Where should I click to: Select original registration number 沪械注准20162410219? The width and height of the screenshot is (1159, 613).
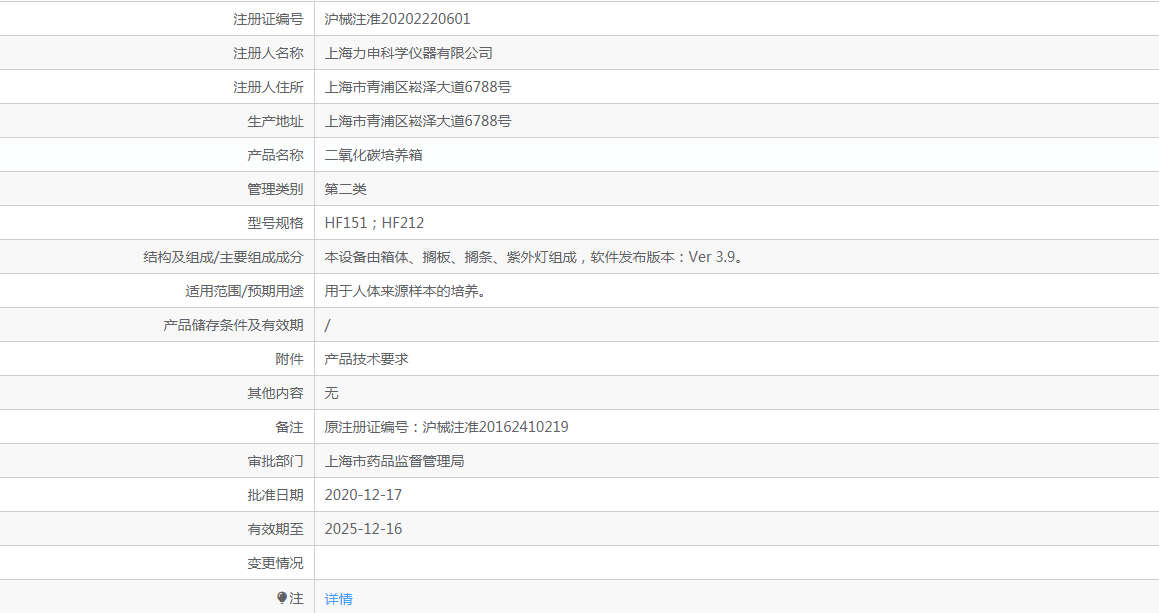tap(495, 427)
